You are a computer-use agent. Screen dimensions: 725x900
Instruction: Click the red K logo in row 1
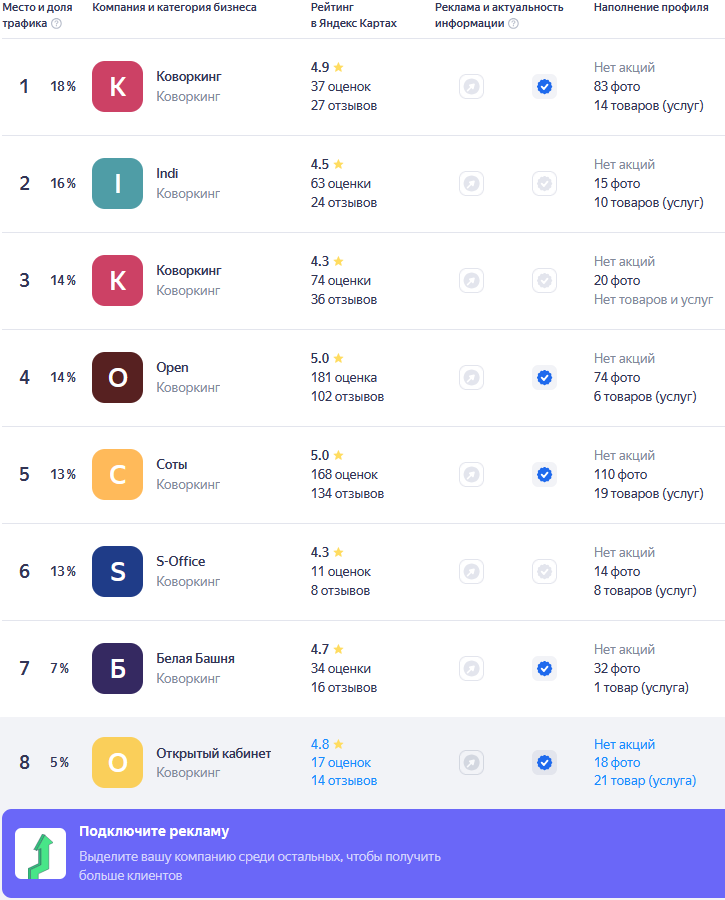point(118,87)
